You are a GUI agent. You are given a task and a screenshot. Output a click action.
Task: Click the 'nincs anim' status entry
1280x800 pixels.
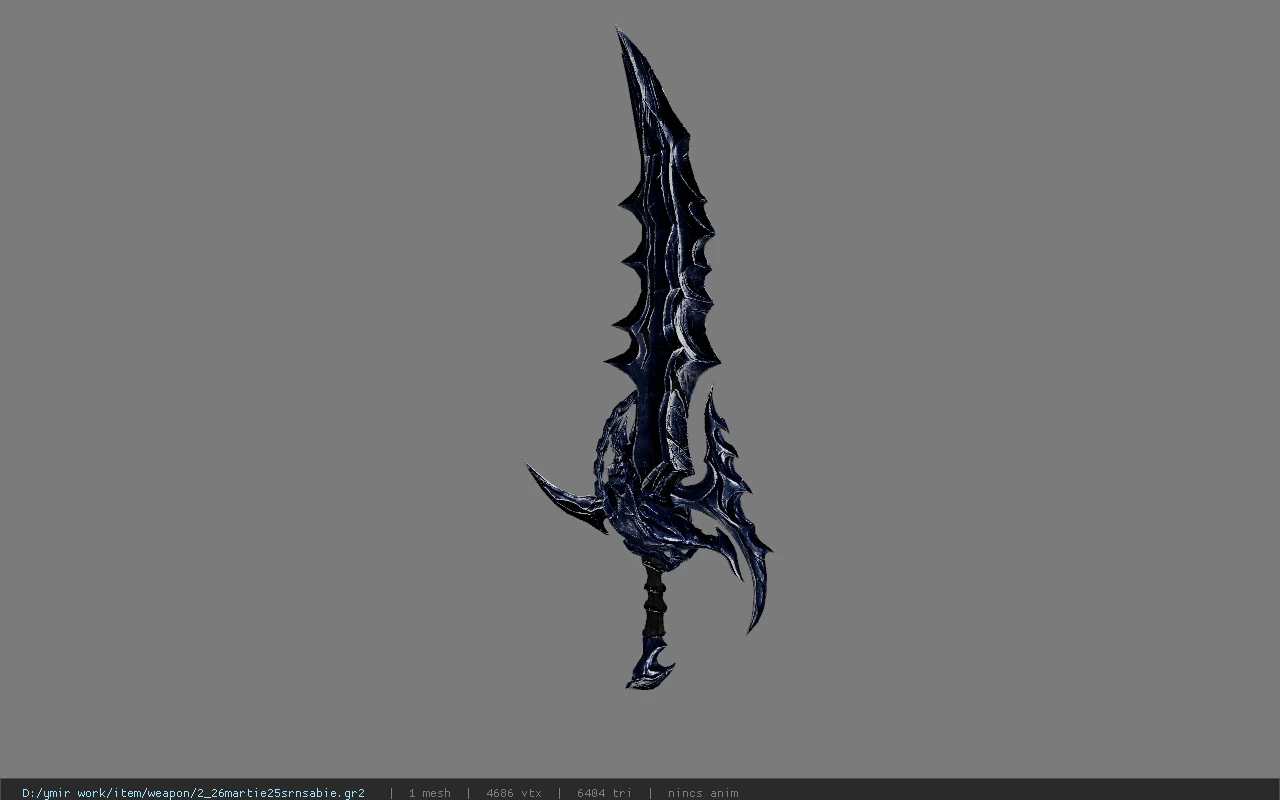(703, 793)
